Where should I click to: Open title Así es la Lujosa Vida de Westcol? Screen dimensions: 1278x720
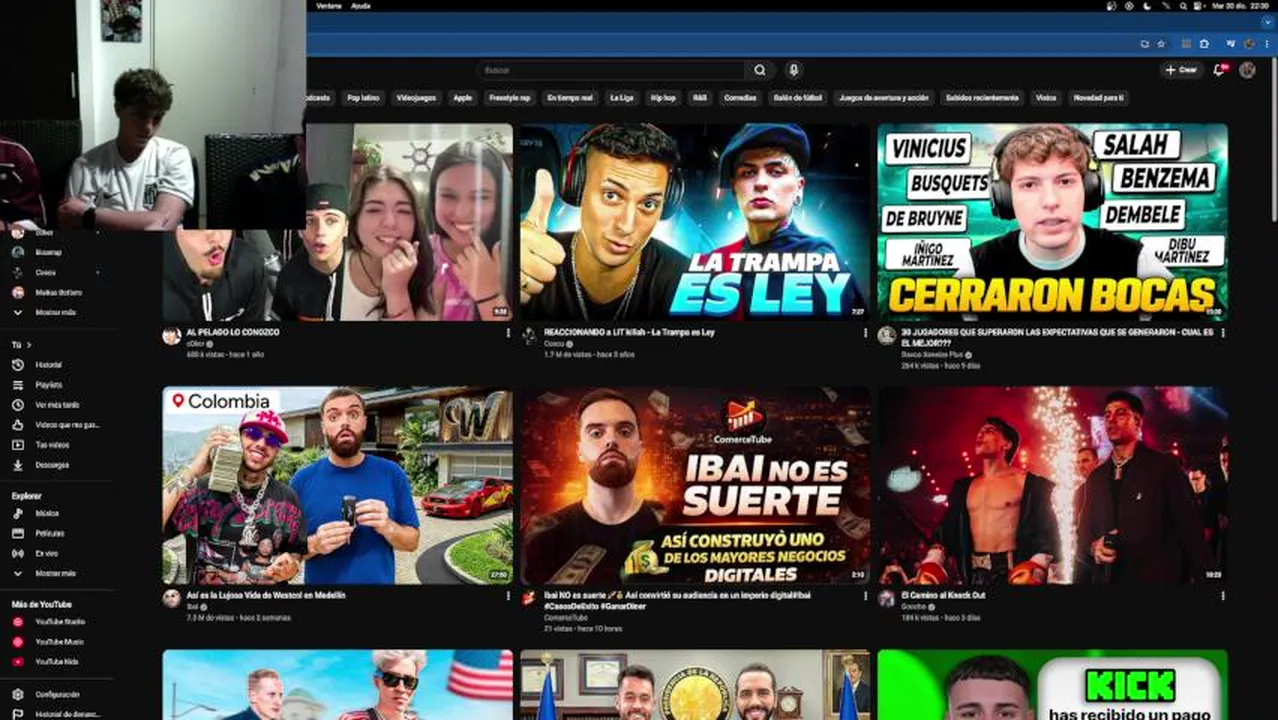click(266, 595)
